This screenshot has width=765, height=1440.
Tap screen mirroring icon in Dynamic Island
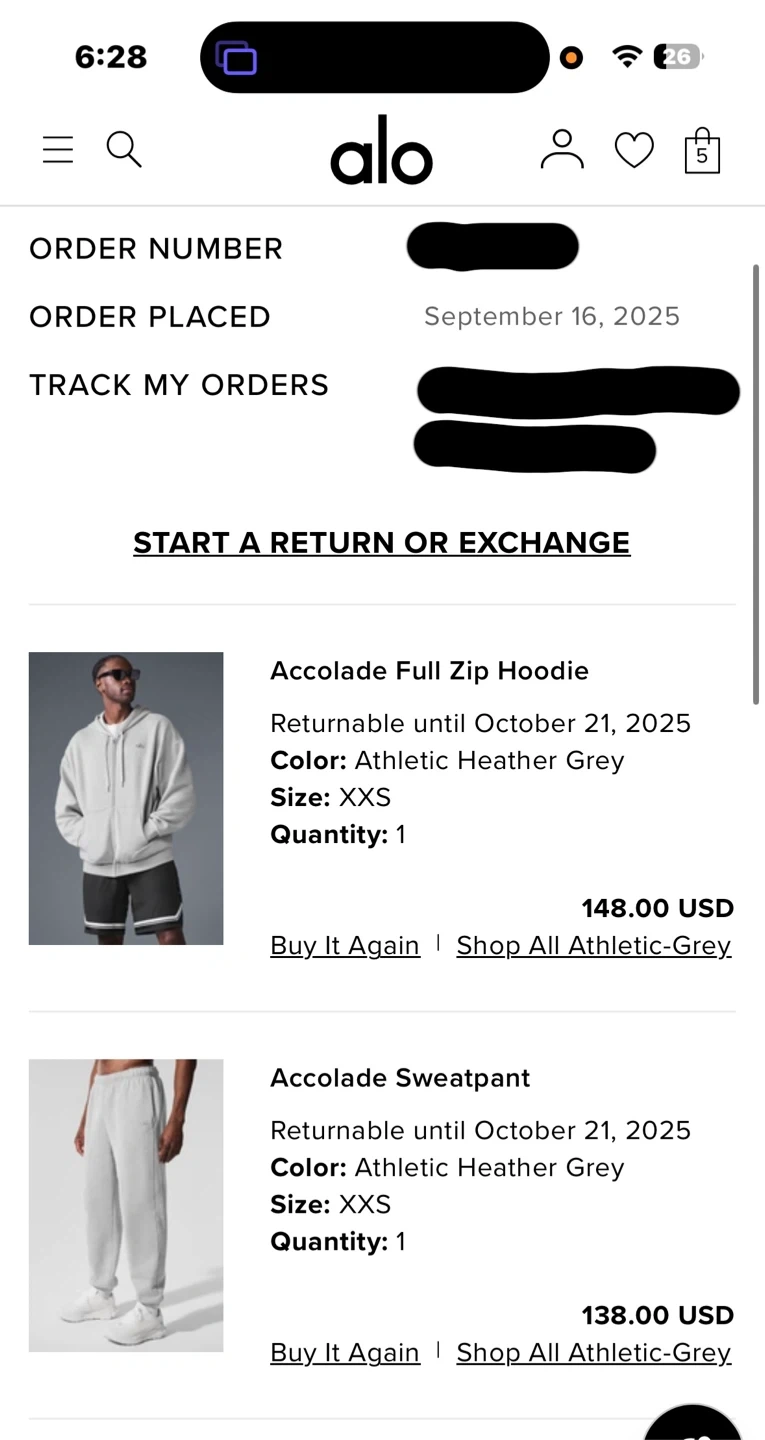click(x=237, y=58)
